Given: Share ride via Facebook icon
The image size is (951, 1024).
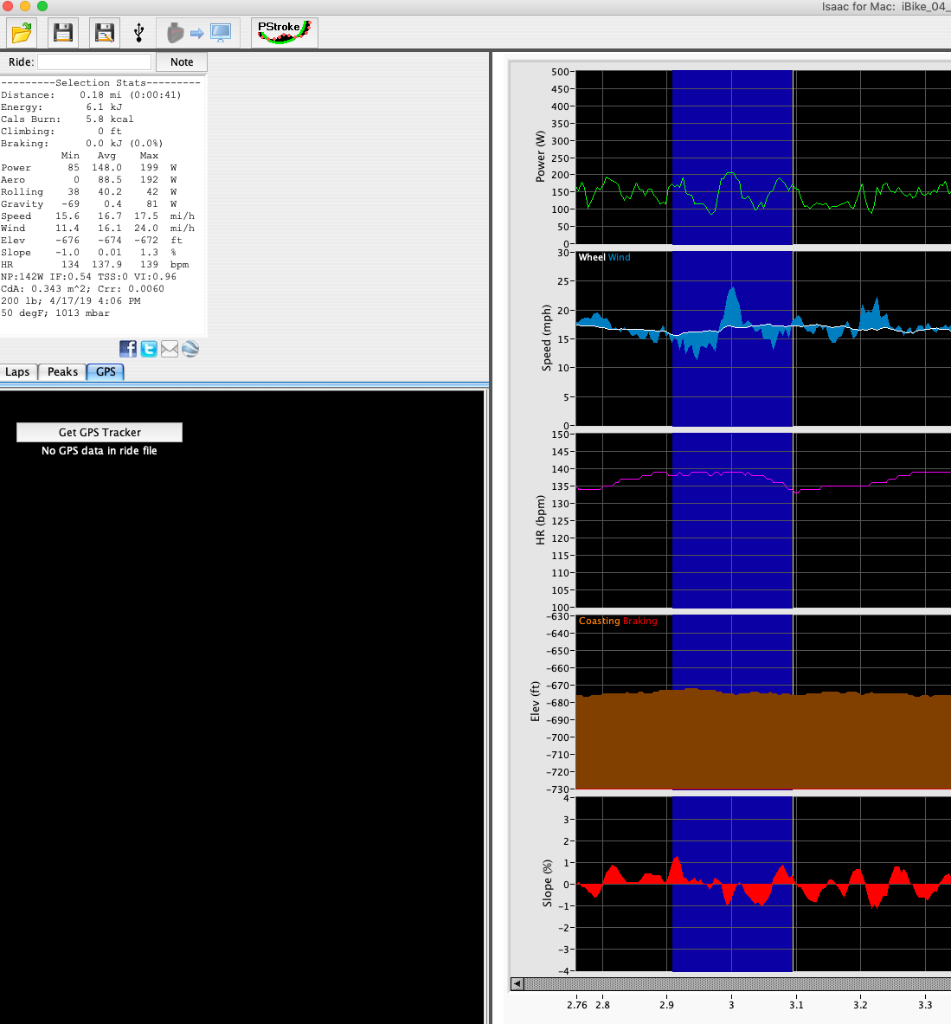Looking at the screenshot, I should [x=128, y=349].
